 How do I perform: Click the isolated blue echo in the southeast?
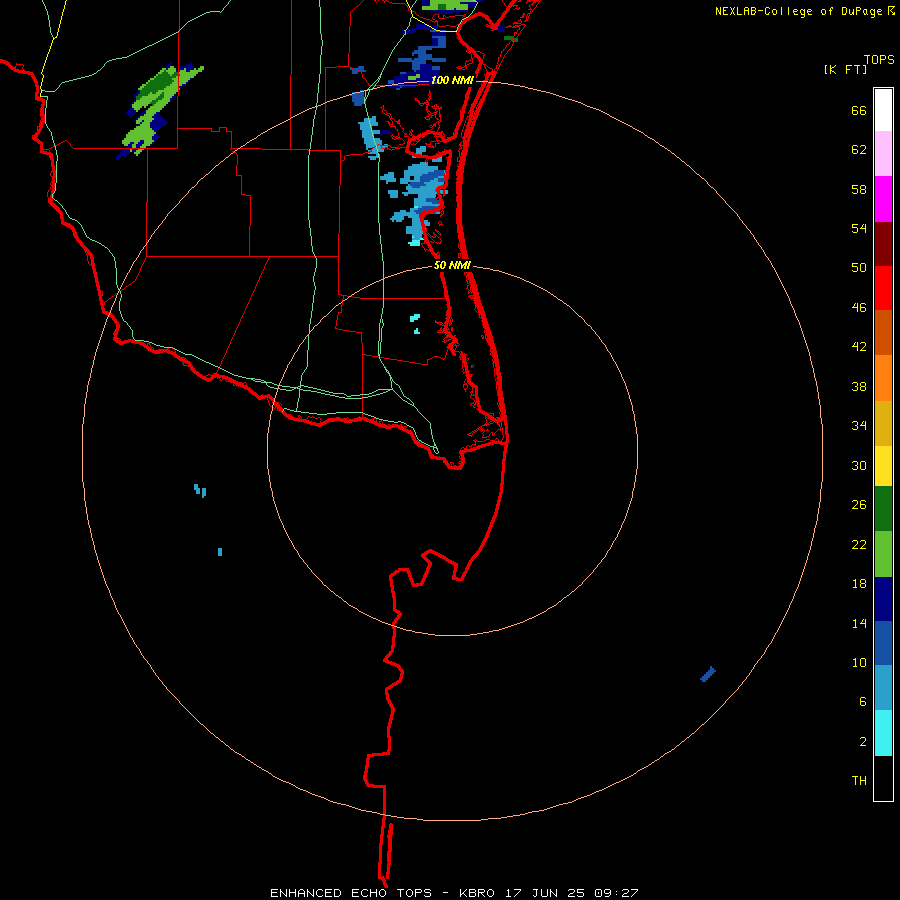[x=708, y=674]
